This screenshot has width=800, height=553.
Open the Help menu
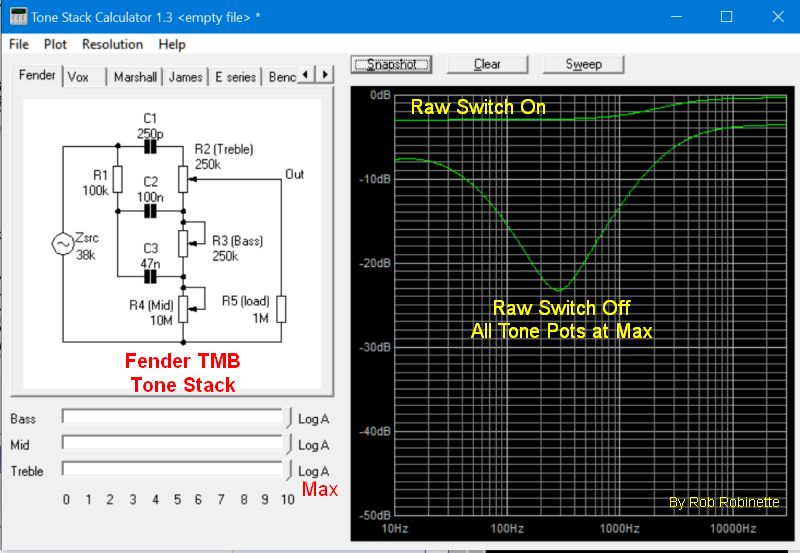click(x=172, y=44)
